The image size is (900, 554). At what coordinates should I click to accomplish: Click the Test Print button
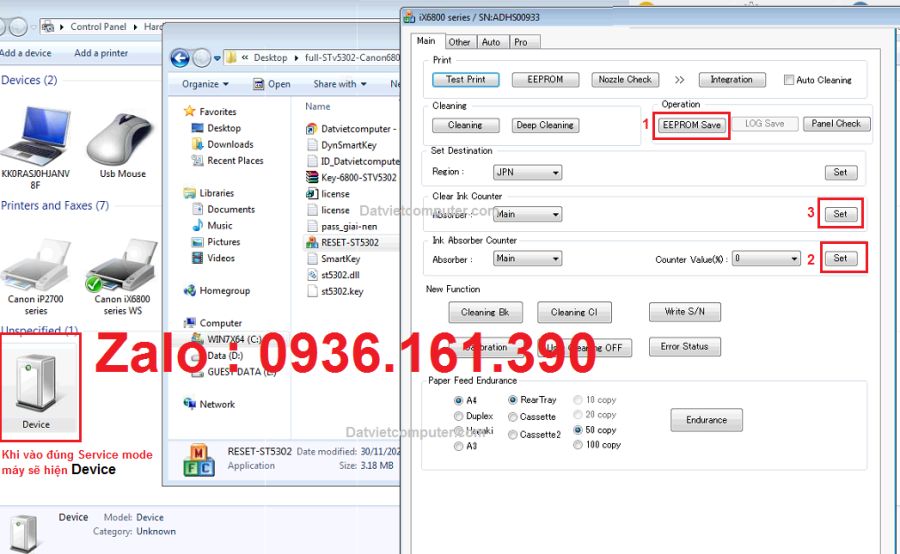point(465,79)
